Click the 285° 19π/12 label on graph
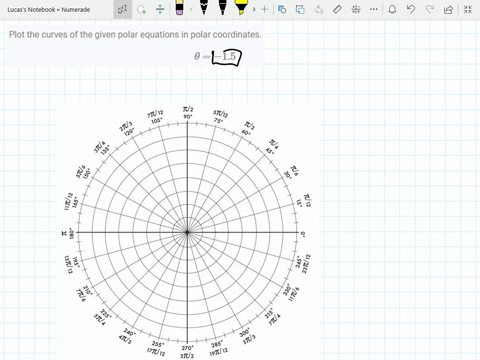Viewport: 480px width, 360px height. click(219, 348)
